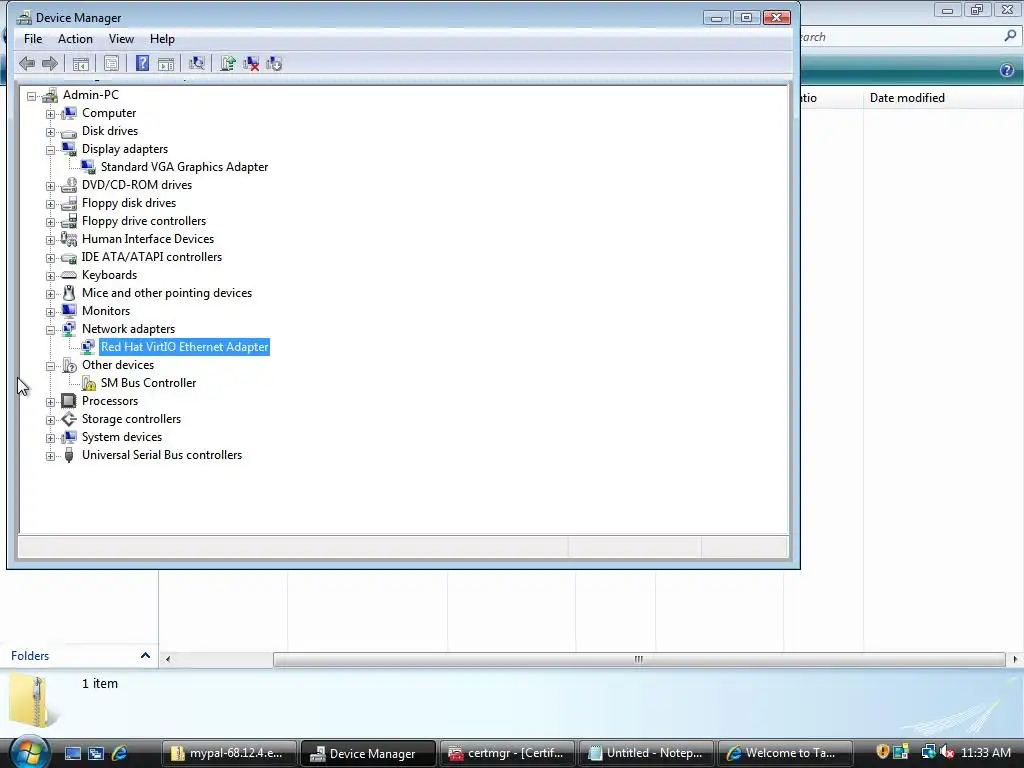Image resolution: width=1024 pixels, height=768 pixels.
Task: Expand the Monitors category
Action: point(50,312)
